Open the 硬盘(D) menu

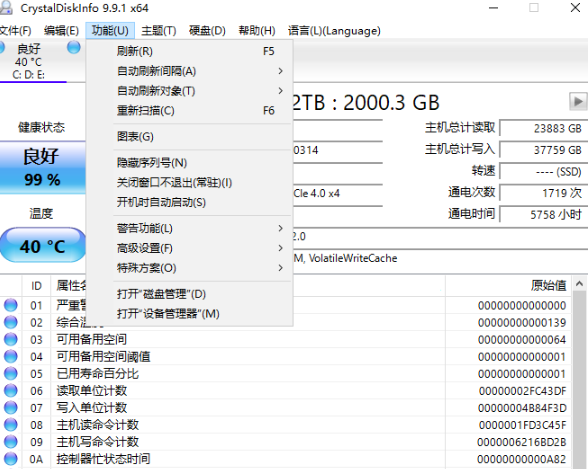tap(207, 31)
